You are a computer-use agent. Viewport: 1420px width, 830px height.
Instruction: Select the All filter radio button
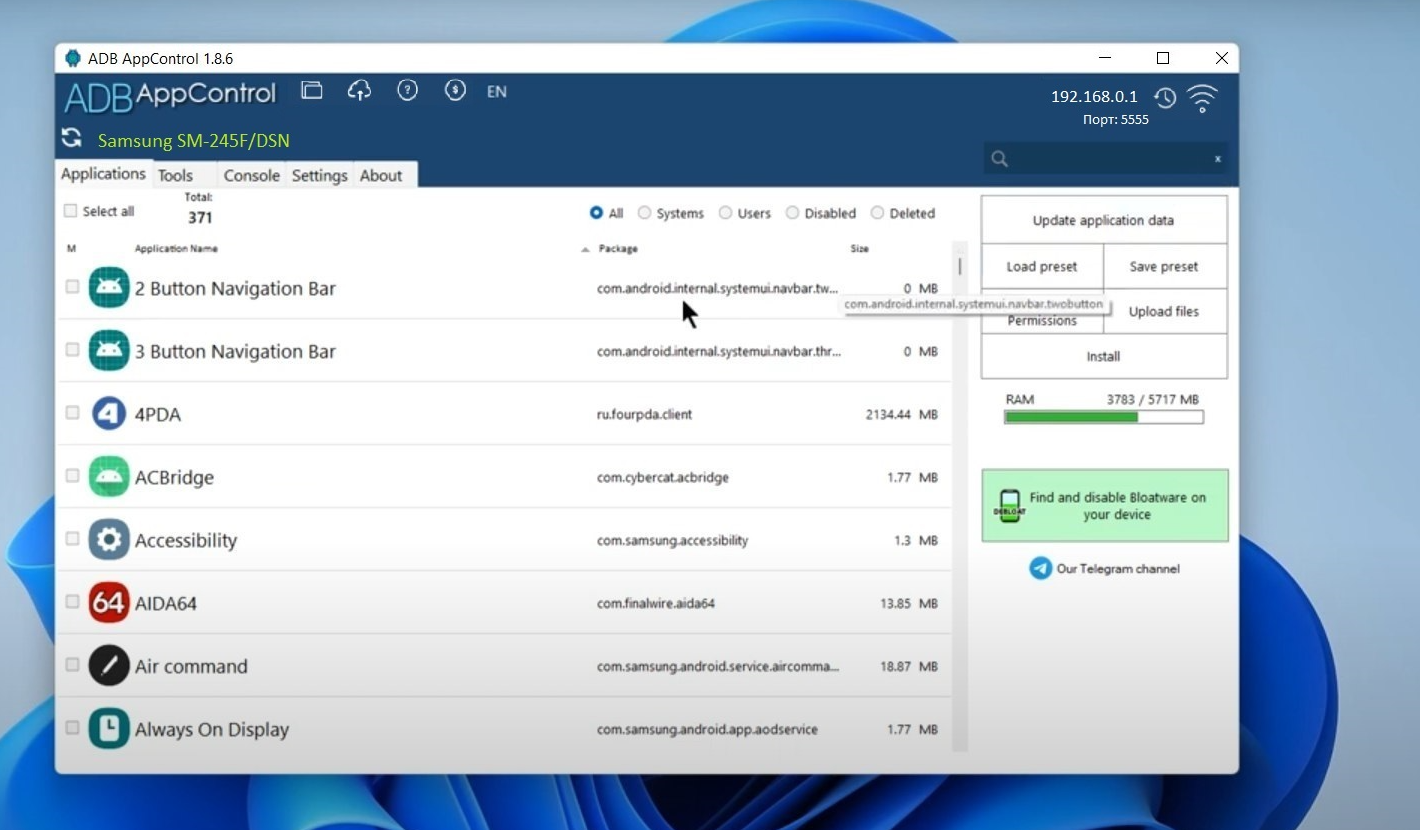(x=596, y=213)
